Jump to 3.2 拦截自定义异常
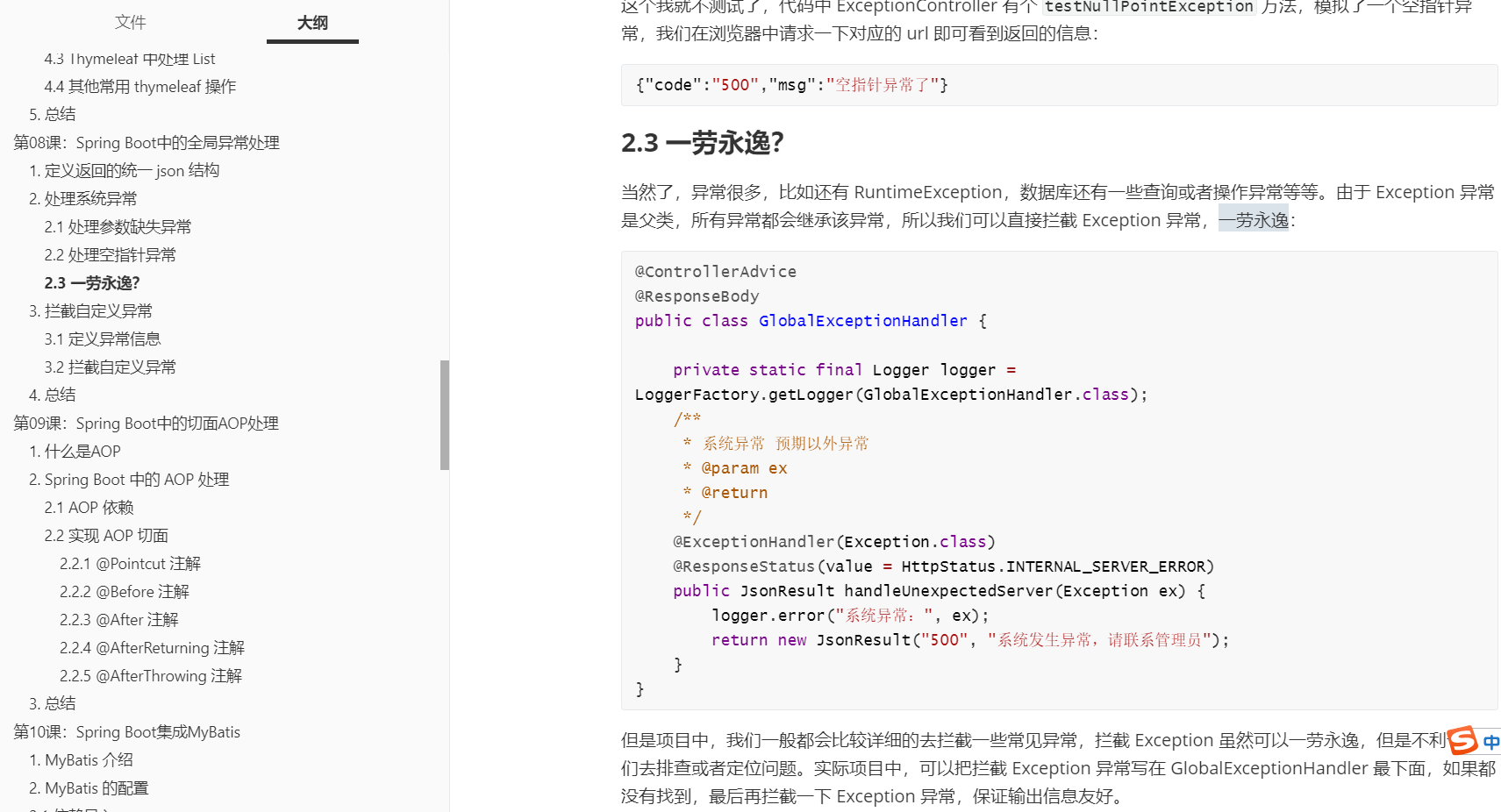 pyautogui.click(x=110, y=367)
